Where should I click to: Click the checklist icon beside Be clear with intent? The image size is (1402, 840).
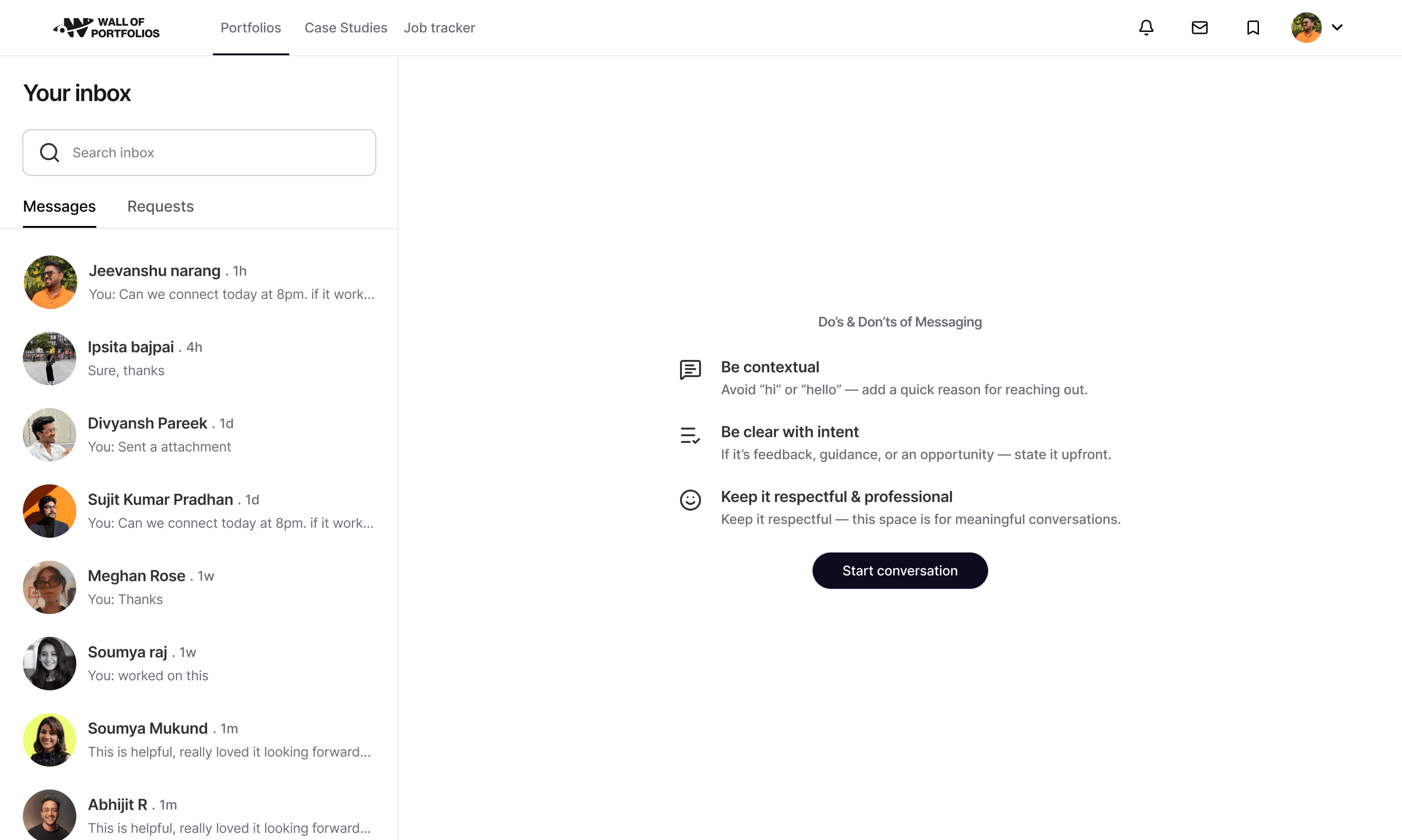(x=690, y=435)
